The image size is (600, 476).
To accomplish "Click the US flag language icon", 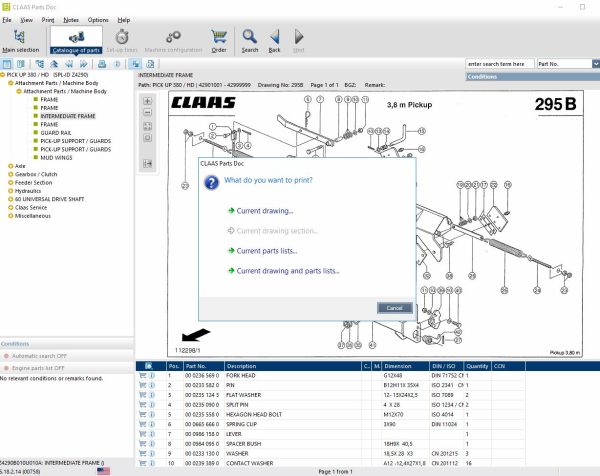I will [x=103, y=471].
